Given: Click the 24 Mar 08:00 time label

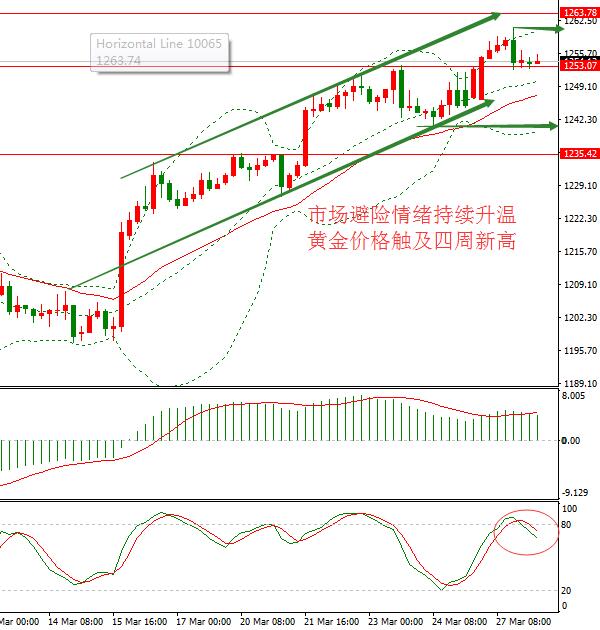Looking at the screenshot, I should (x=459, y=622).
